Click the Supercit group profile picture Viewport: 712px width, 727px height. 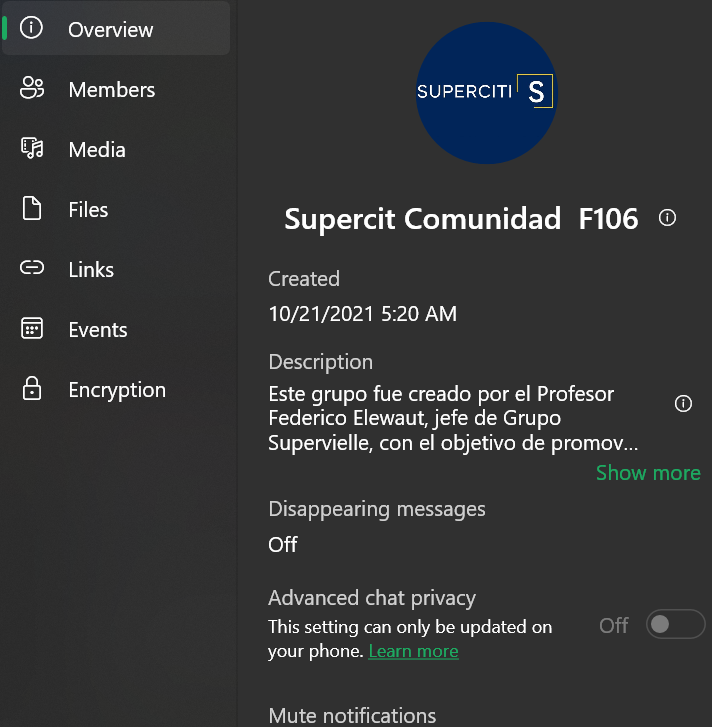pos(486,93)
